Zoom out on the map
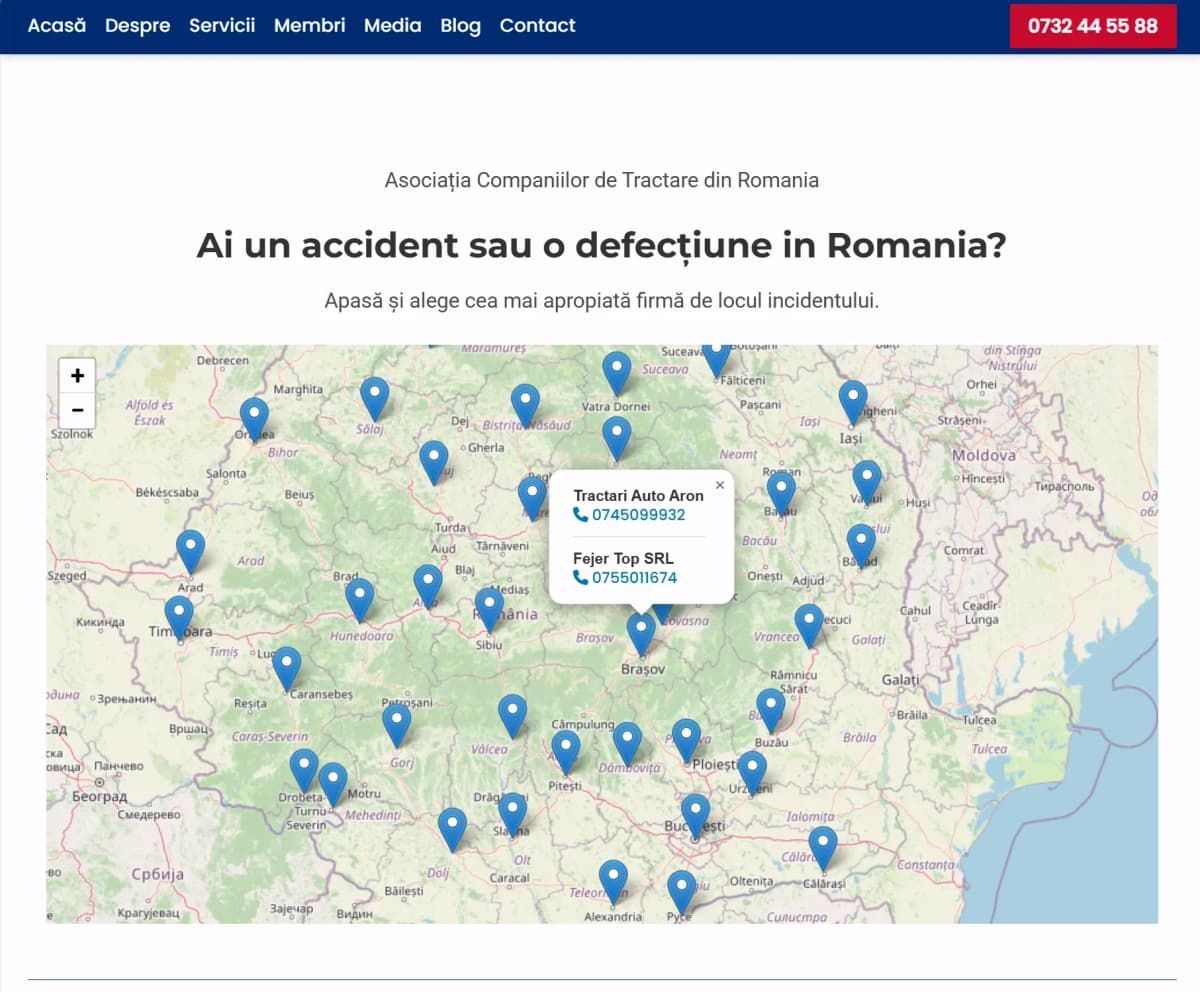This screenshot has height=992, width=1200. (x=77, y=410)
